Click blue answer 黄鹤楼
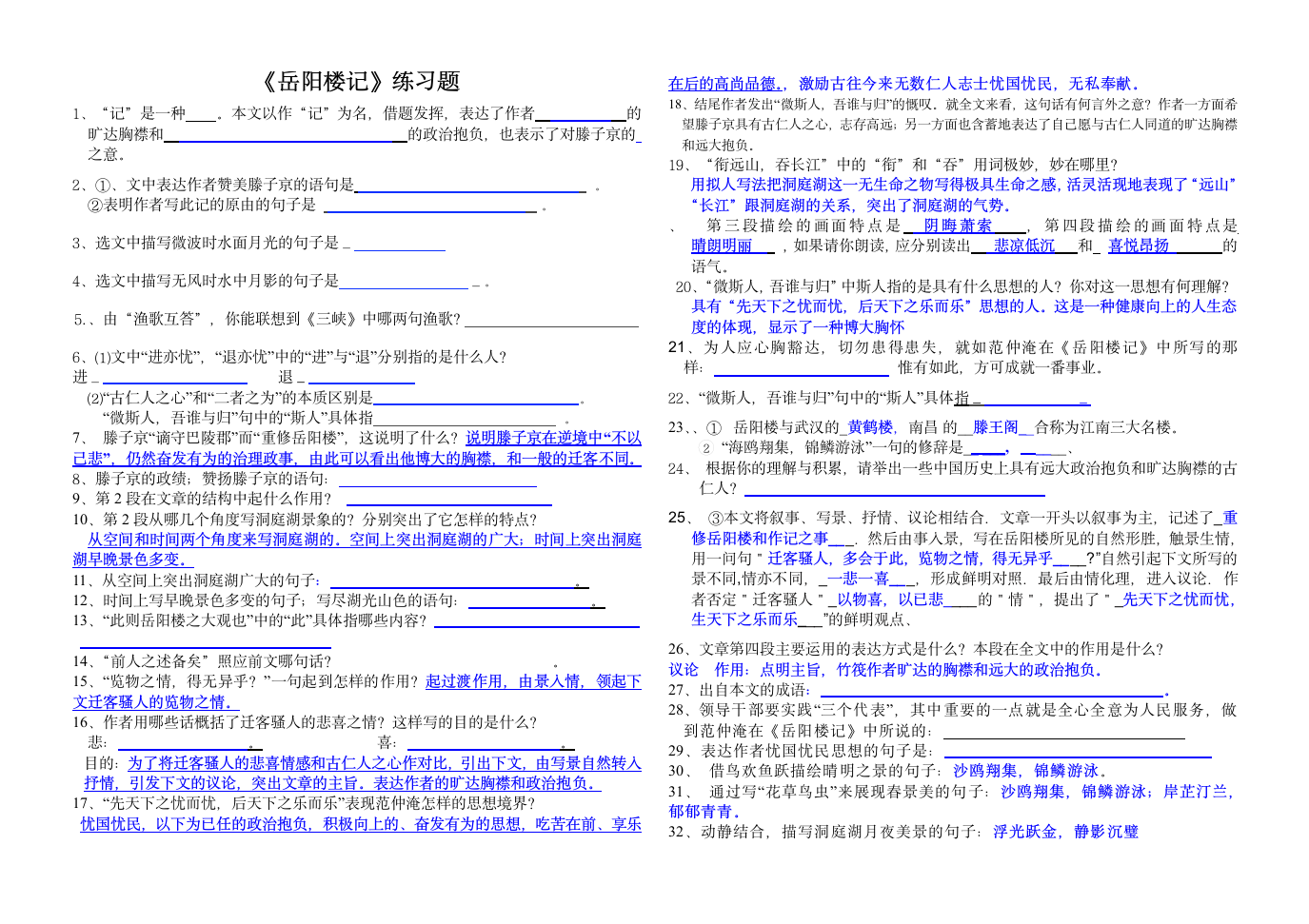 [870, 427]
